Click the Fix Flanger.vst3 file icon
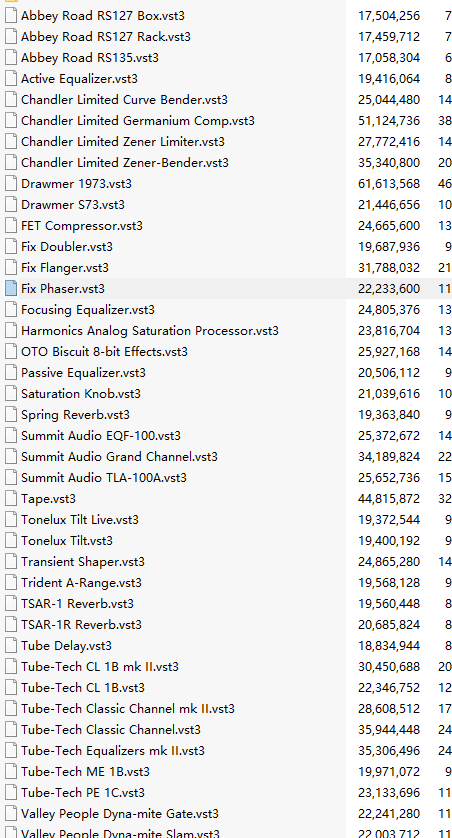The height and width of the screenshot is (838, 452). (11, 268)
